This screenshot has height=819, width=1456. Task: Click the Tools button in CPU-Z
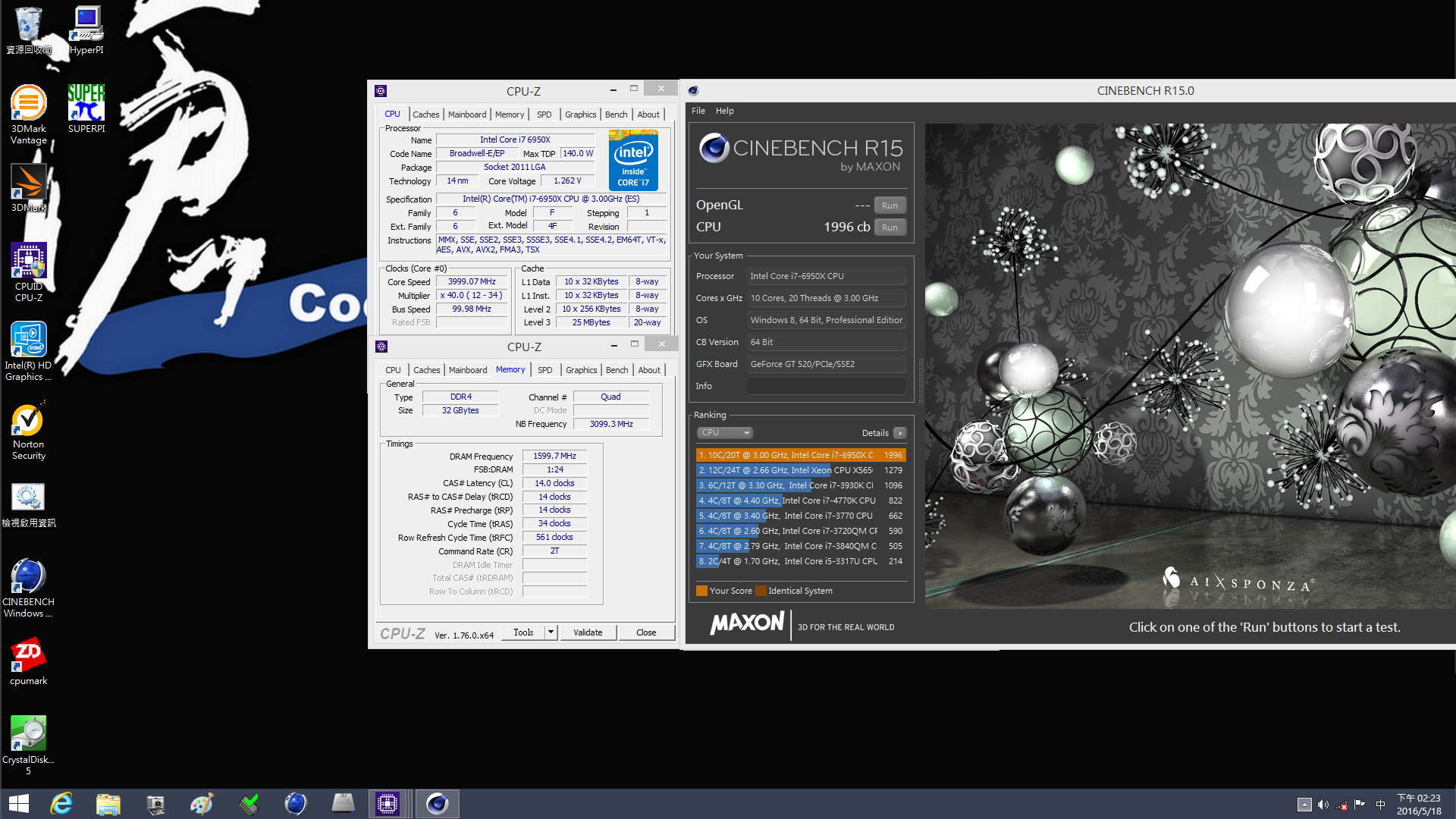pos(523,632)
